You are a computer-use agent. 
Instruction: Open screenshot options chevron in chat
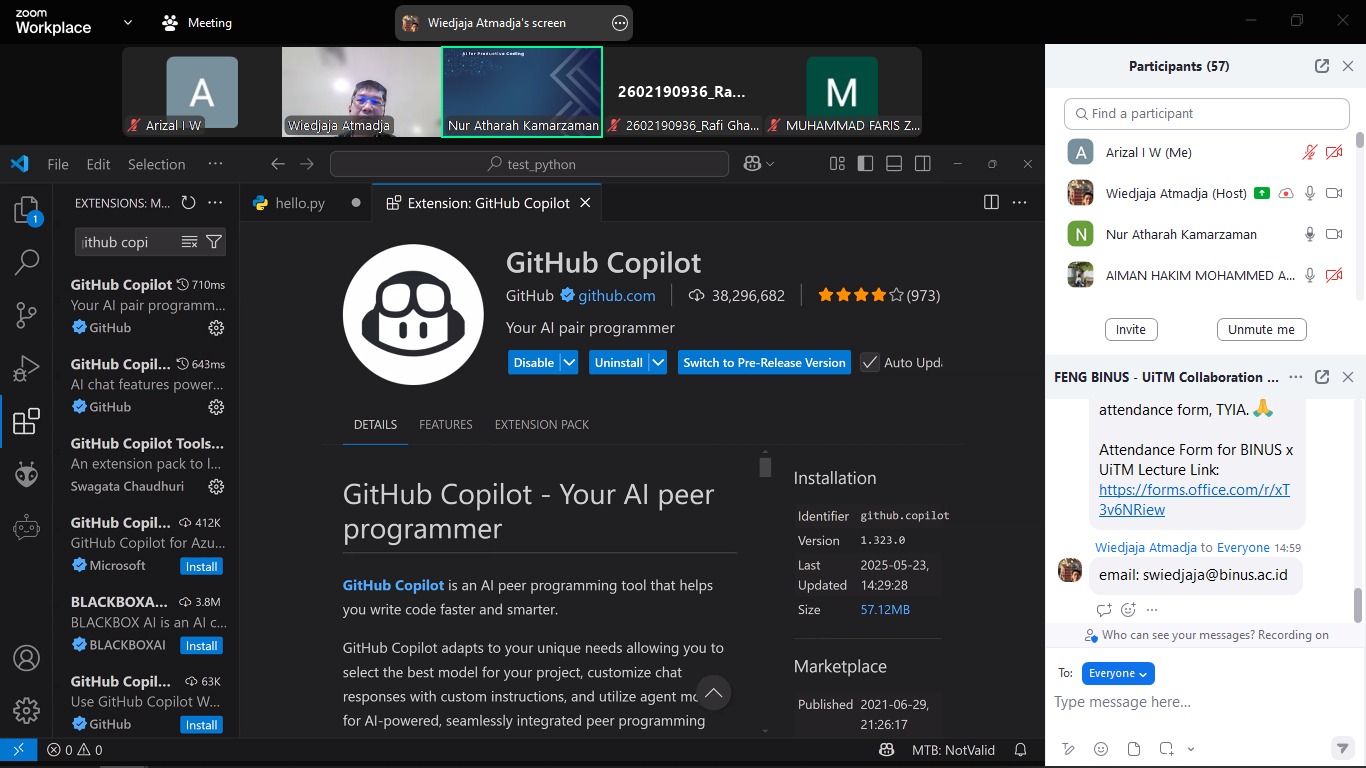1191,749
